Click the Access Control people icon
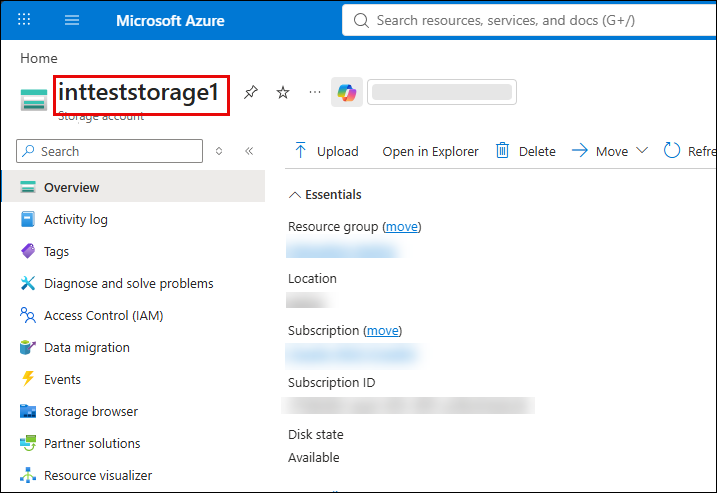The width and height of the screenshot is (717, 493). tap(28, 315)
